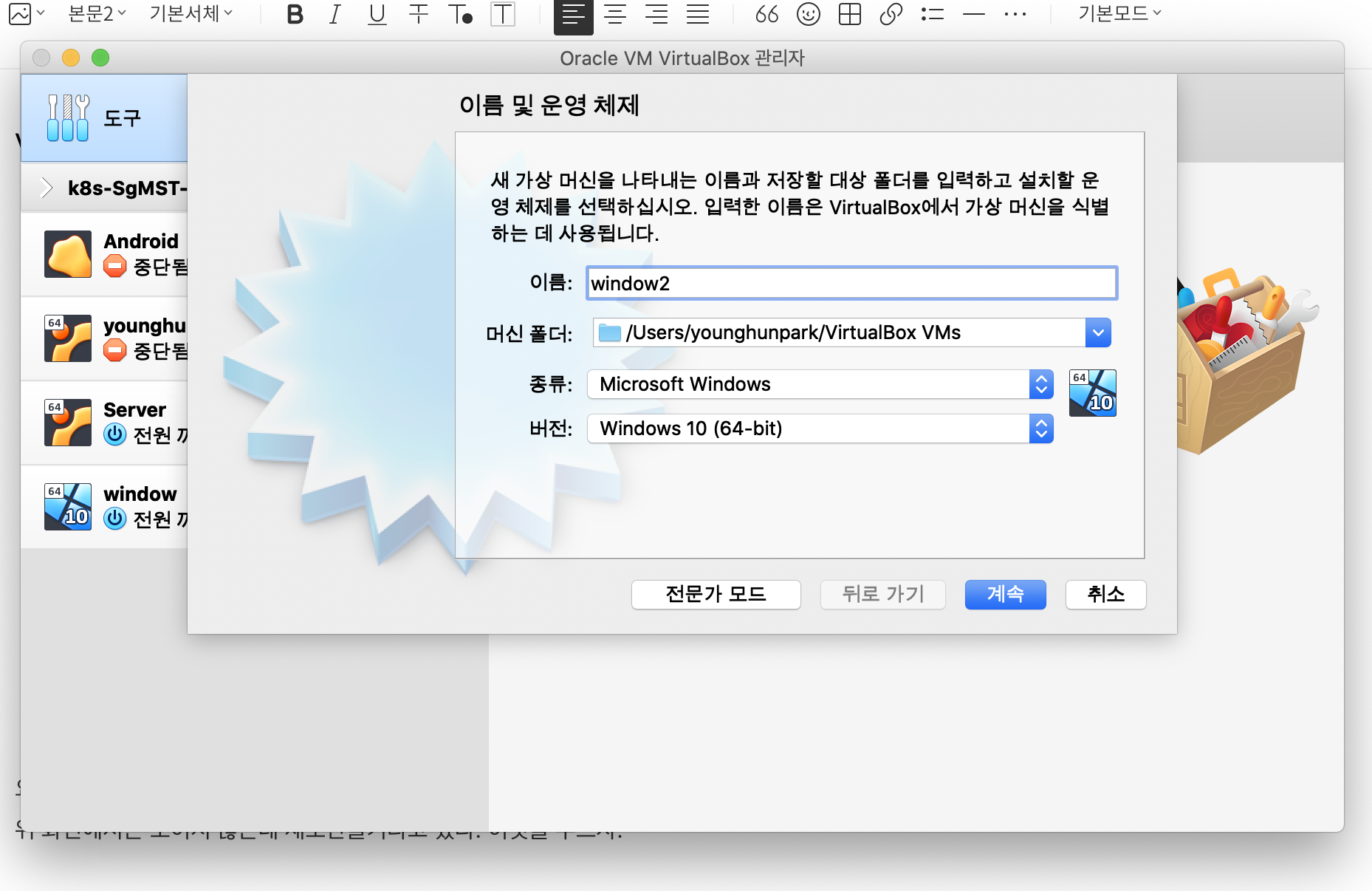
Task: Insert a hyperlink from toolbar
Action: (x=891, y=14)
